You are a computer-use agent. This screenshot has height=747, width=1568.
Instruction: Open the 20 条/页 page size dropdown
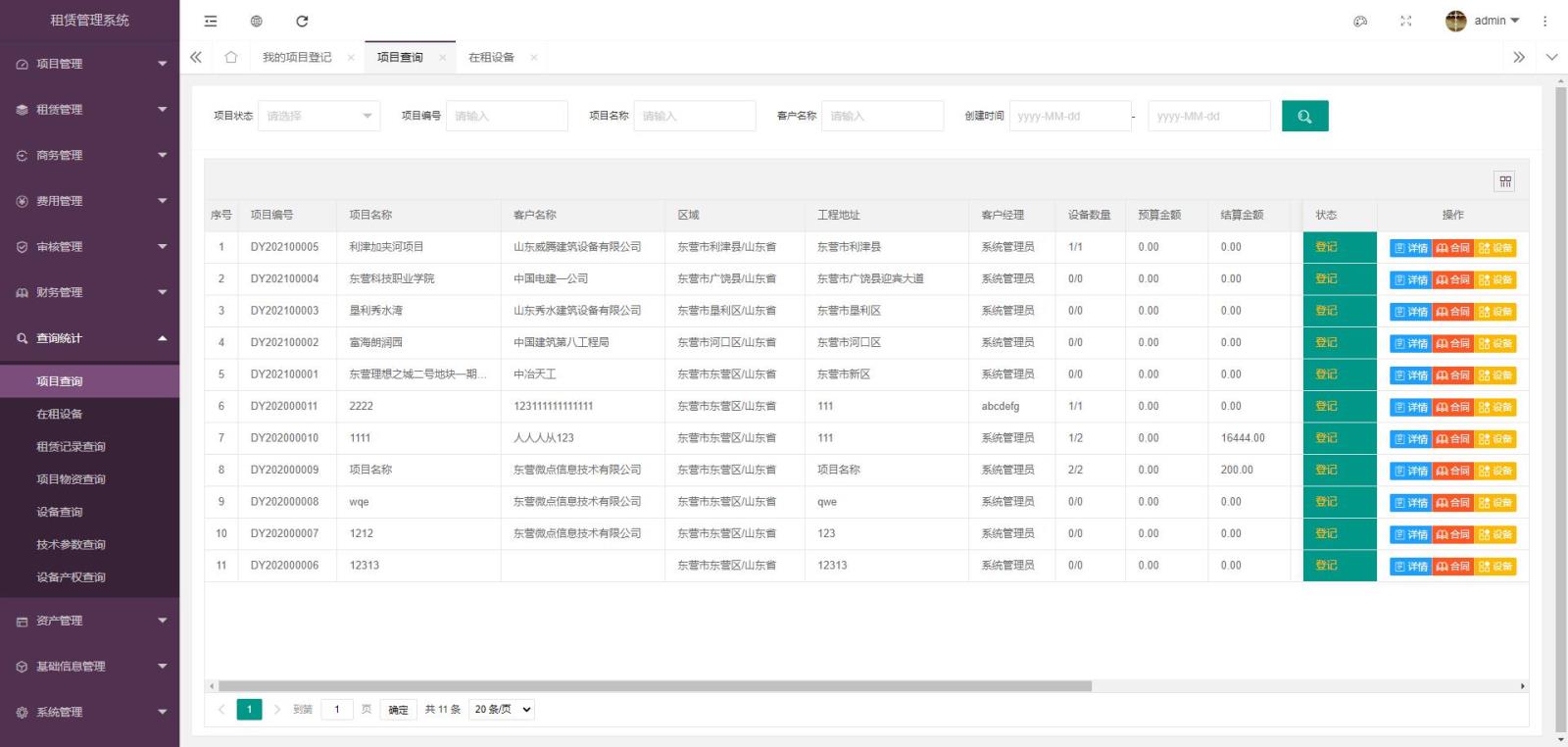(x=503, y=709)
